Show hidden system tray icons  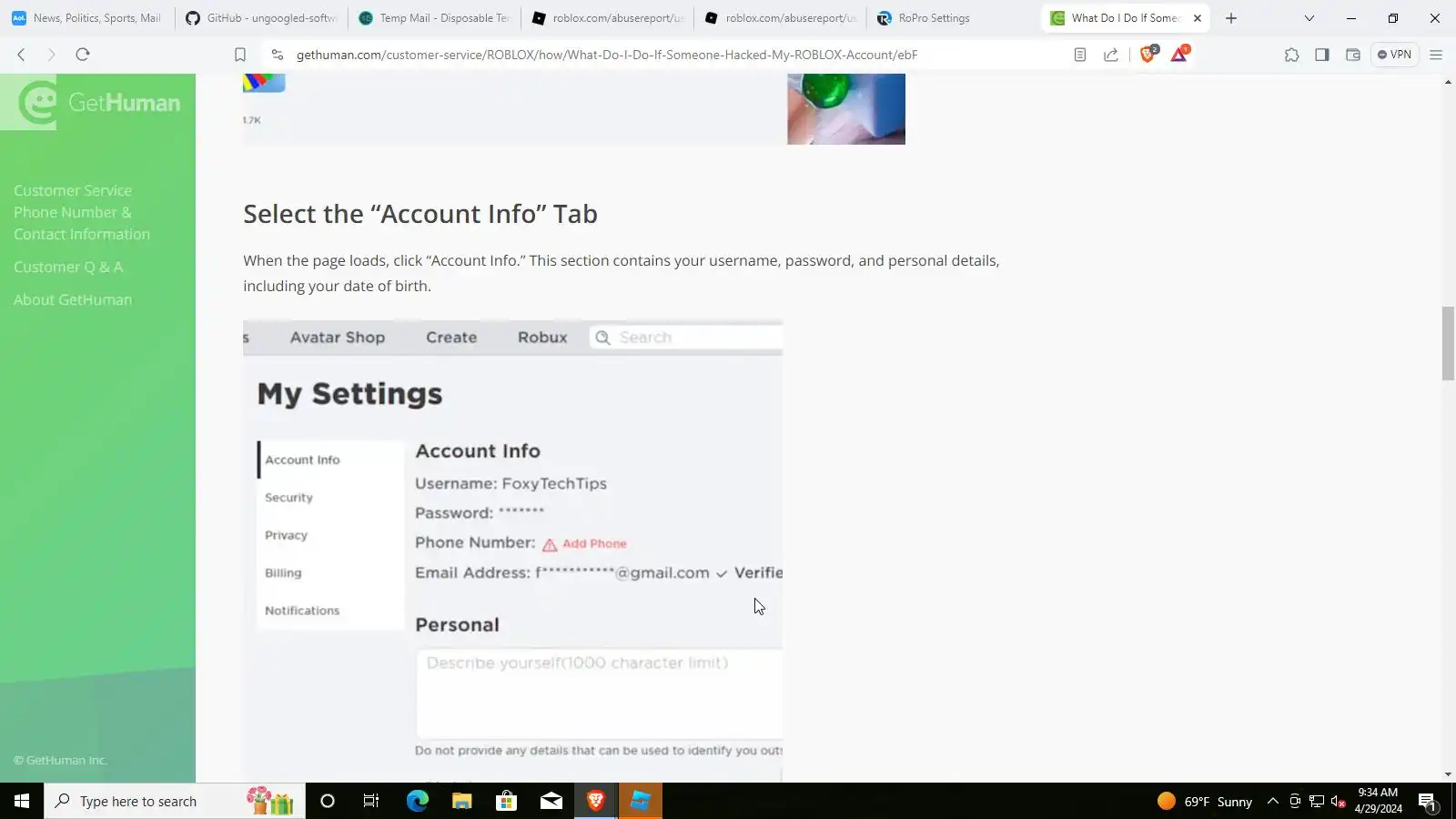1273,801
